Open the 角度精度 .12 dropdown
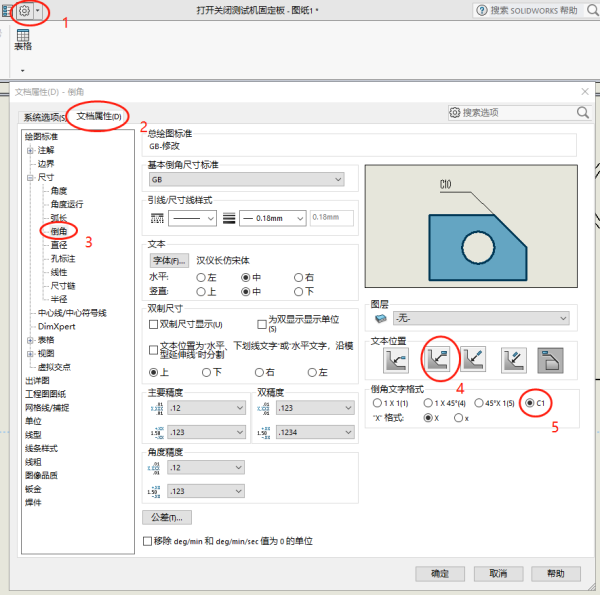Image resolution: width=600 pixels, height=595 pixels. tap(206, 468)
